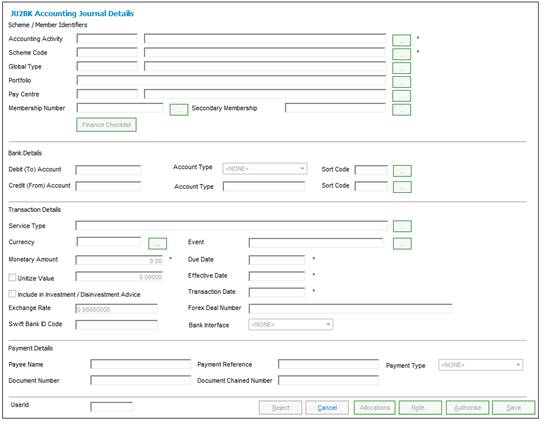The width and height of the screenshot is (541, 422).
Task: Tick the Unitize Value checkbox
Action: tap(12, 277)
